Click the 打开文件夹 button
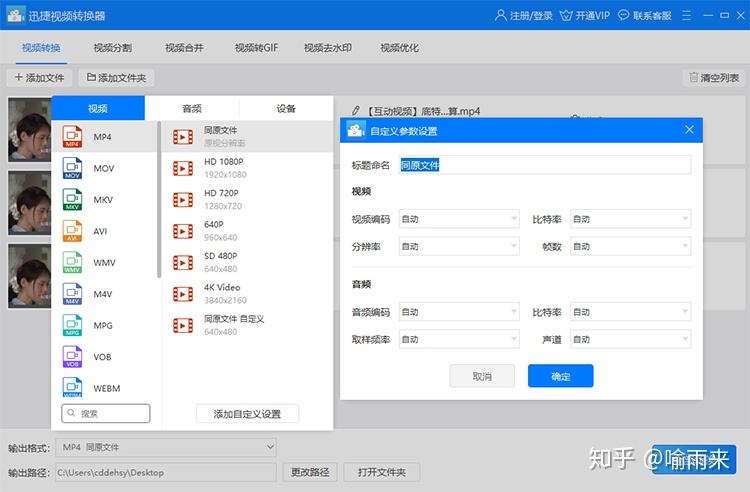Viewport: 750px width, 492px height. click(x=382, y=472)
